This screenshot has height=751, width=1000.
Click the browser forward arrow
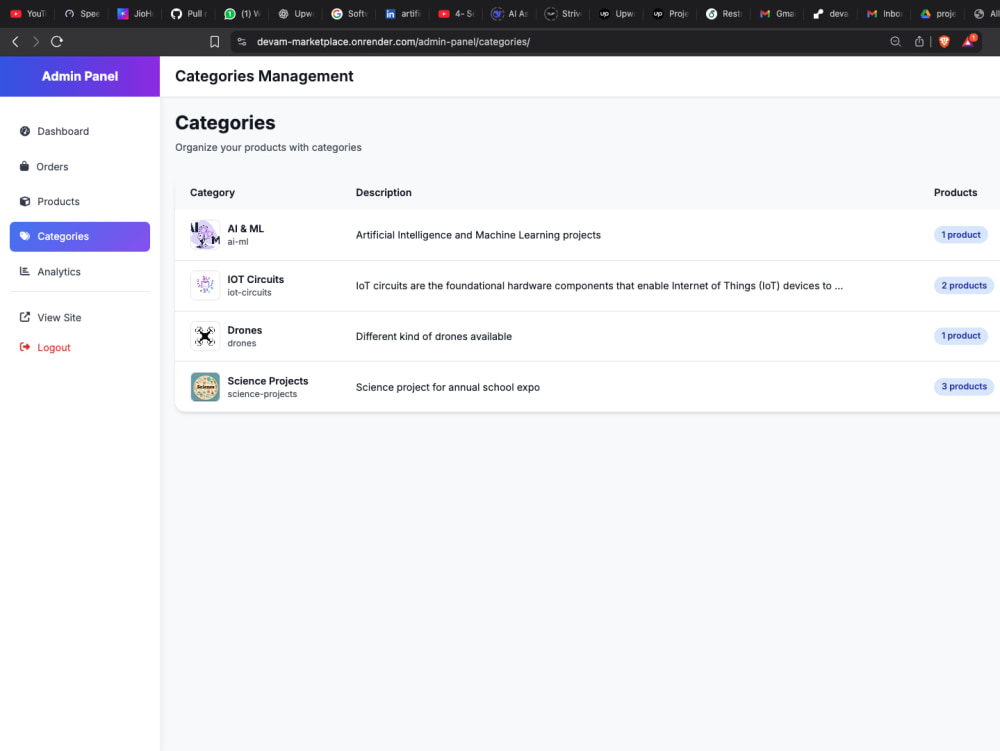point(36,41)
